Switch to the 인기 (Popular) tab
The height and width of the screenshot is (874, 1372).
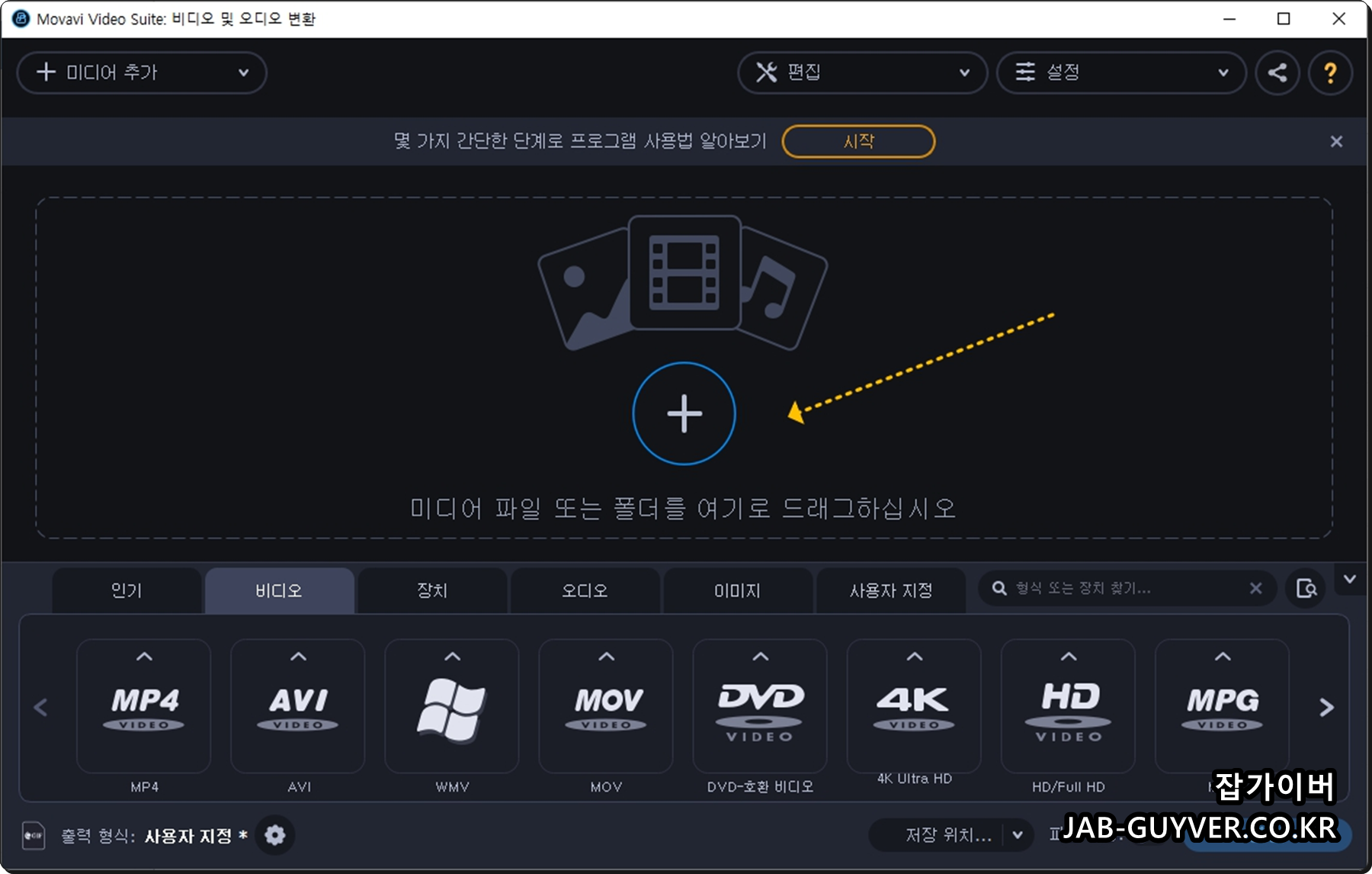pos(127,590)
